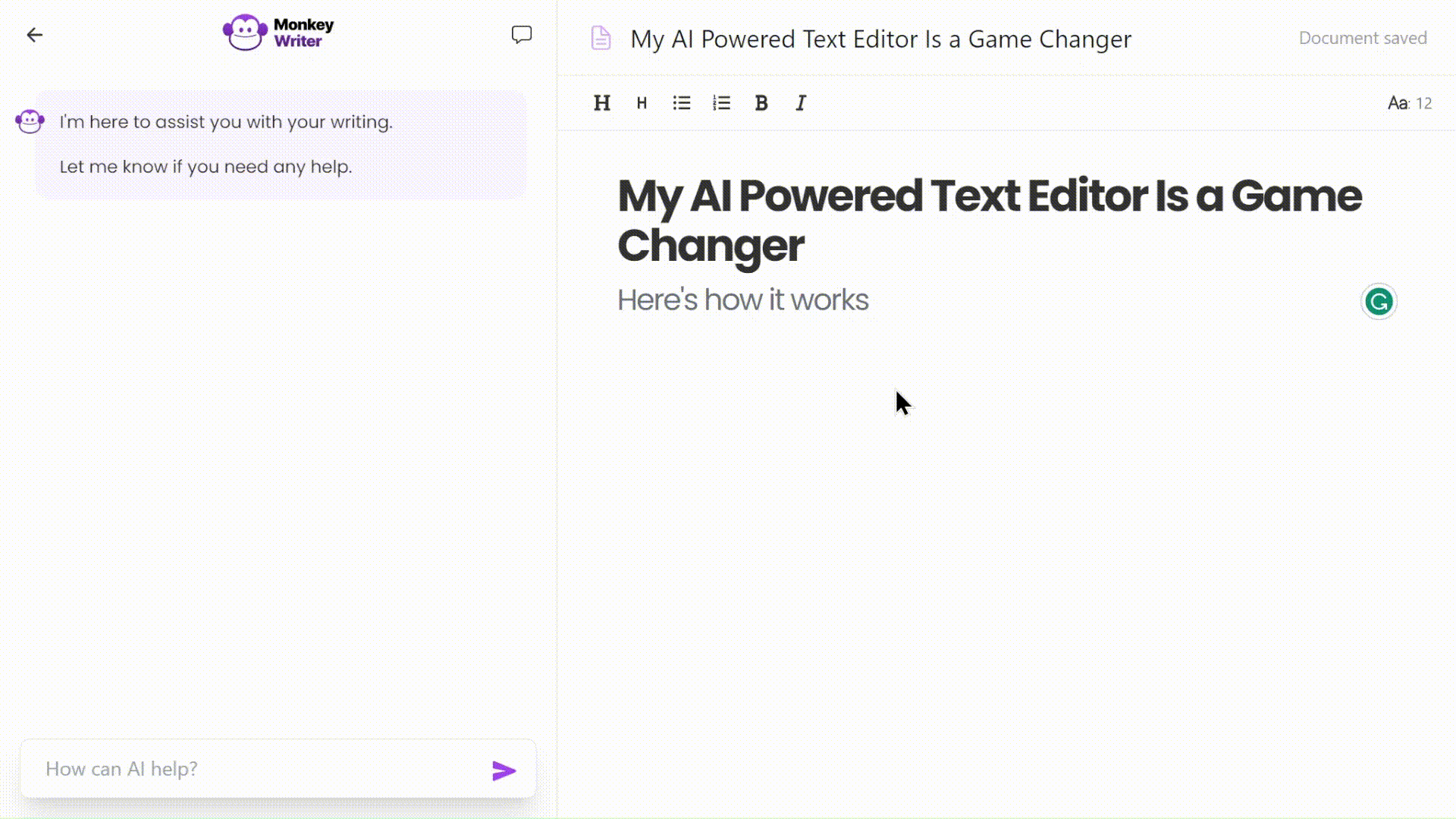
Task: Click the Monkey Writer logo
Action: [278, 33]
